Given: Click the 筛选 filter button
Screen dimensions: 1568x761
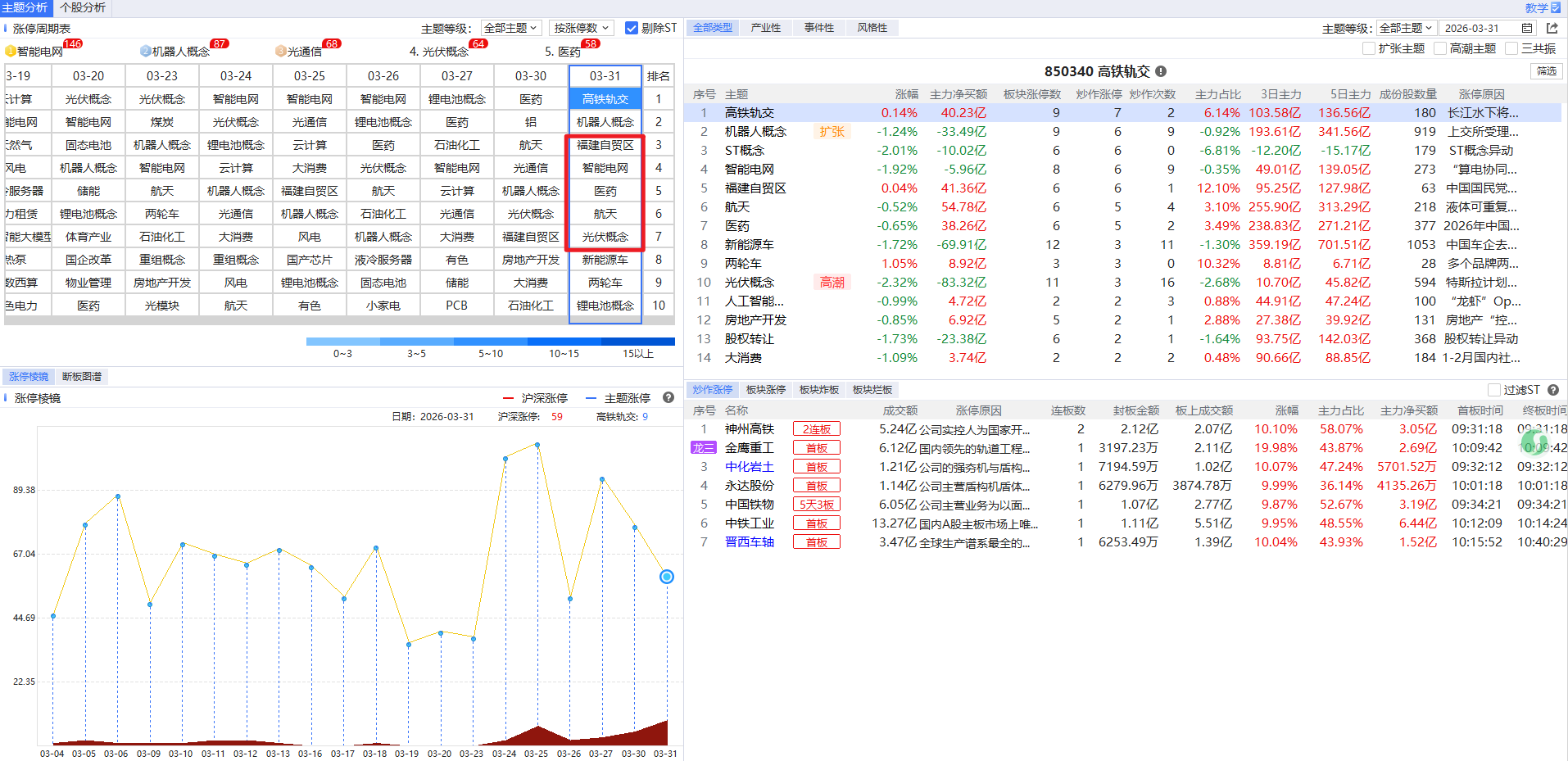Looking at the screenshot, I should click(x=1546, y=71).
